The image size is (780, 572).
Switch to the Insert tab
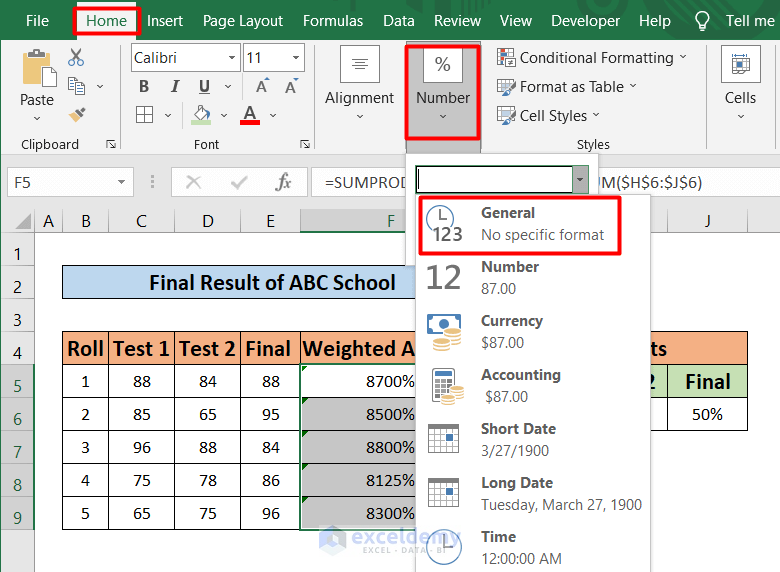click(165, 21)
